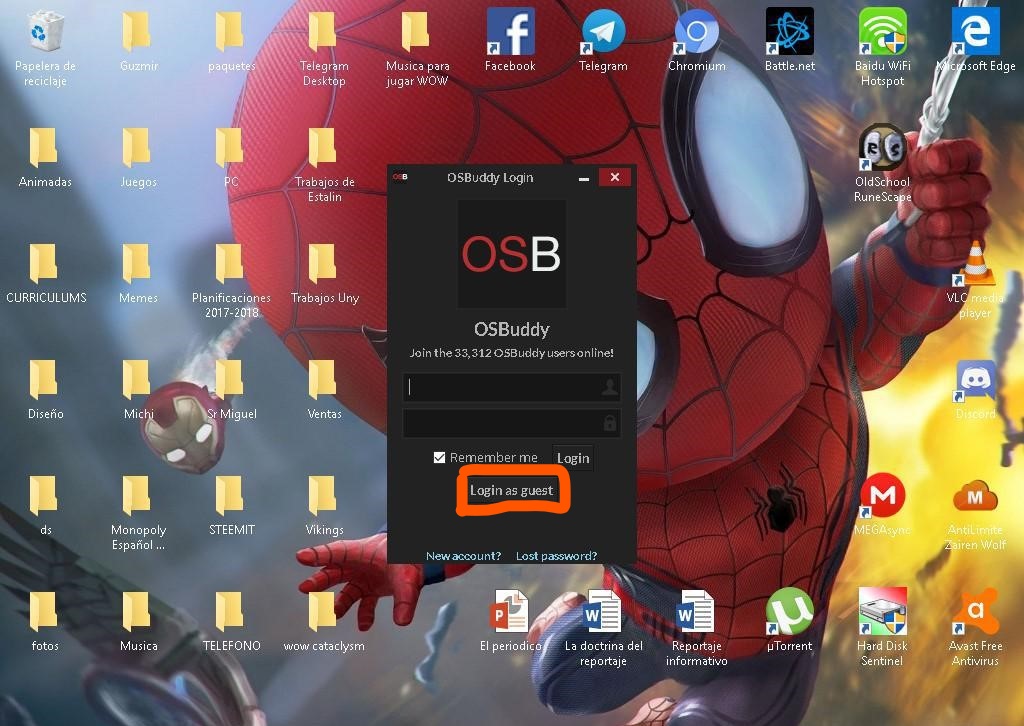Viewport: 1024px width, 726px height.
Task: Click the Login button
Action: (573, 458)
